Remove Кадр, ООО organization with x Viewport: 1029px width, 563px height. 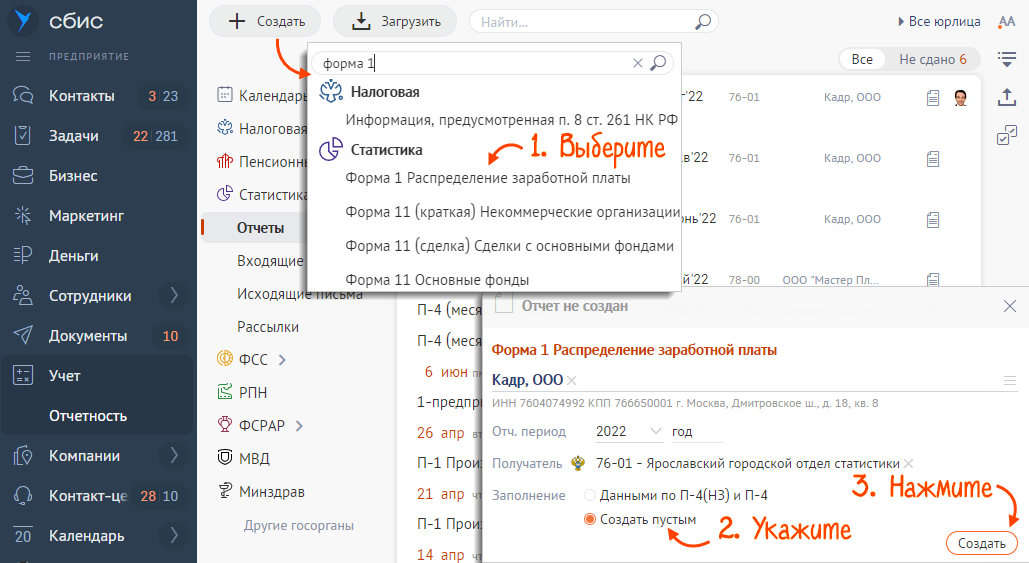coord(572,381)
